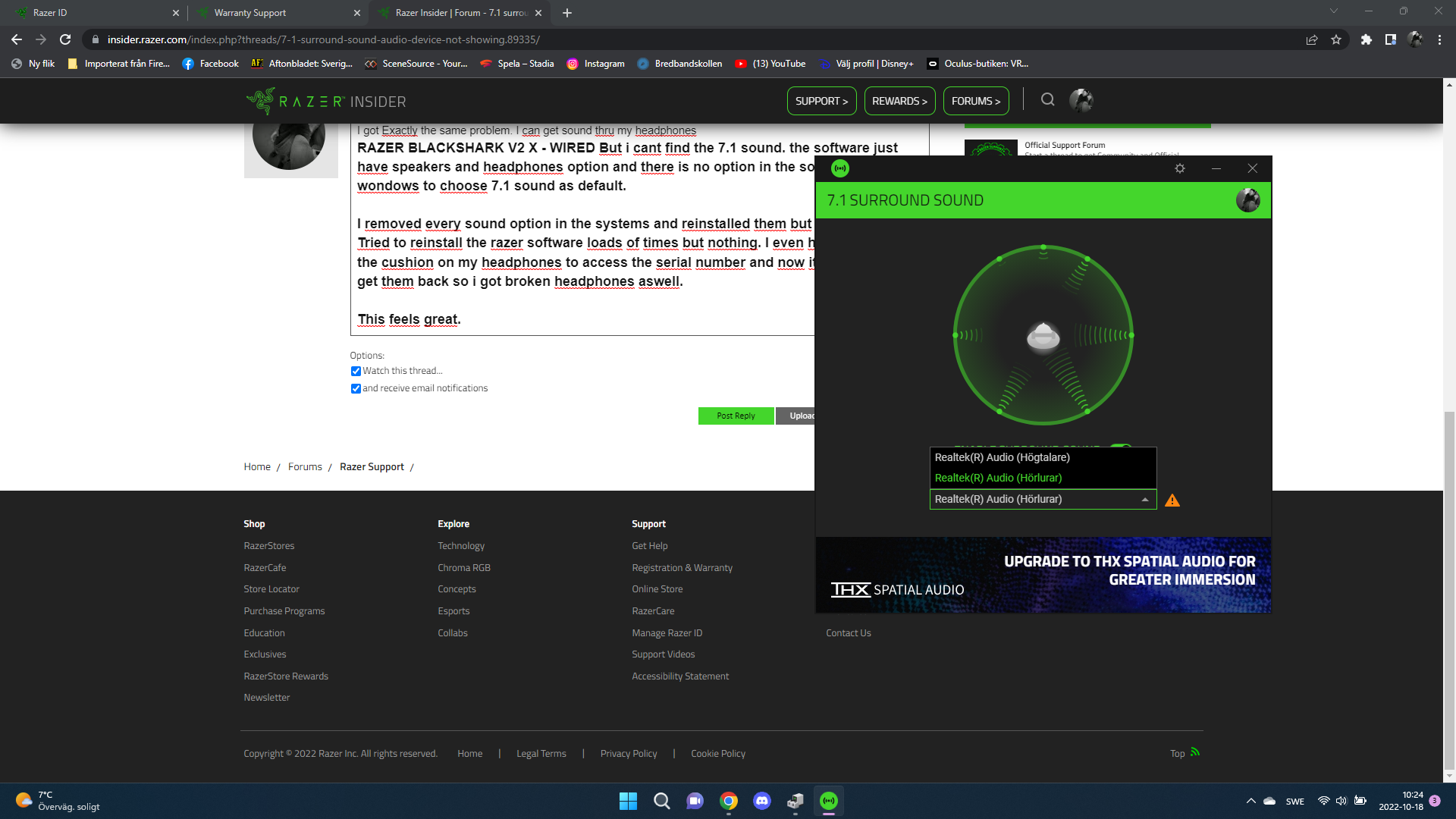Open profile avatar in 7.1 Surround Sound header

pos(1247,200)
